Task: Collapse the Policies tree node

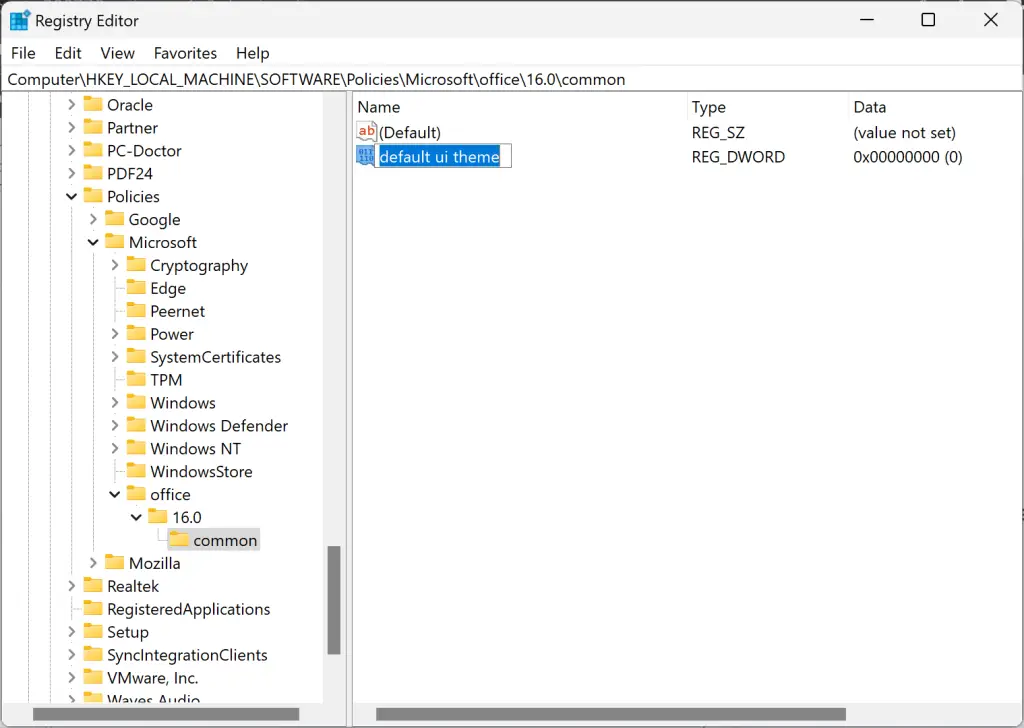Action: 70,196
